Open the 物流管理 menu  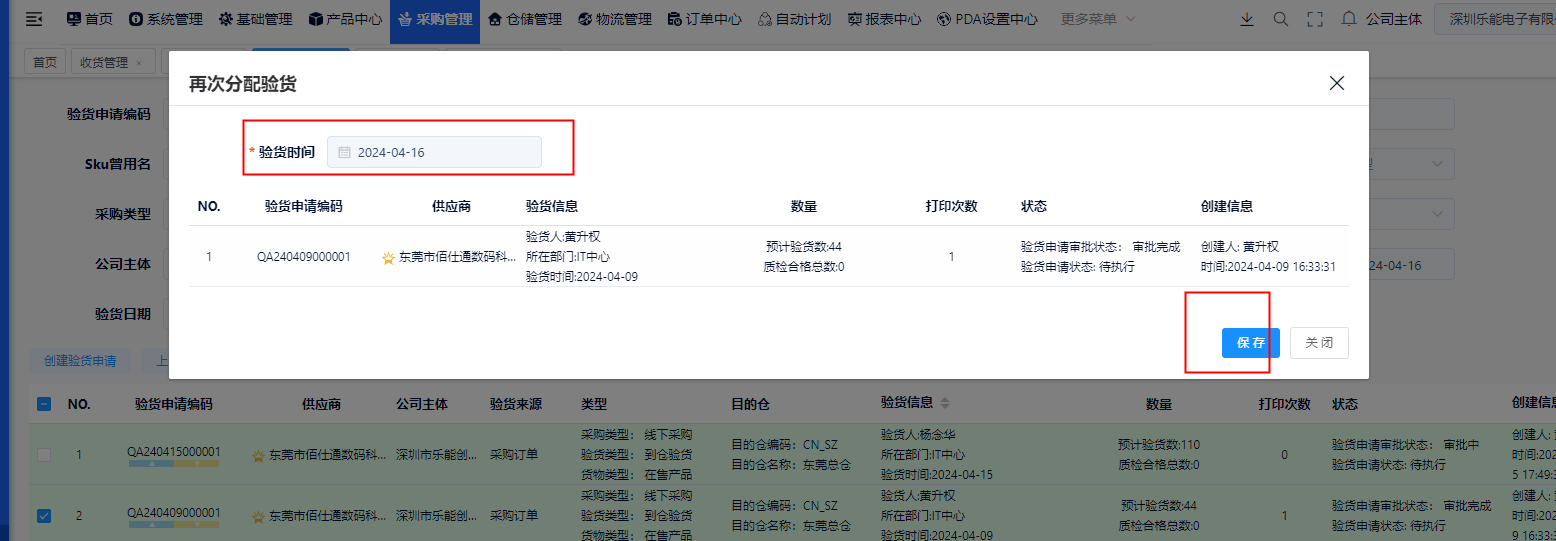coord(615,19)
